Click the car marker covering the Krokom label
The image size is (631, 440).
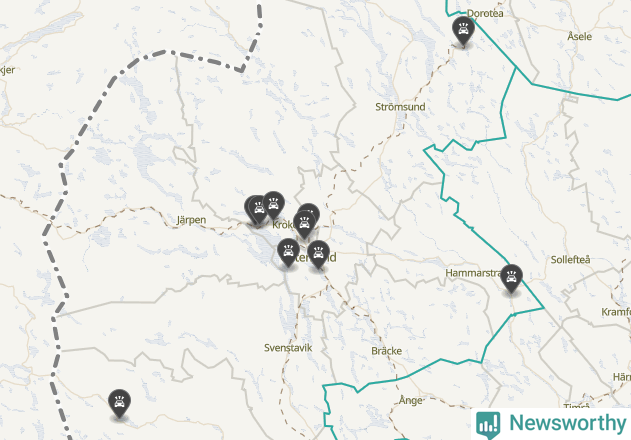pyautogui.click(x=305, y=224)
